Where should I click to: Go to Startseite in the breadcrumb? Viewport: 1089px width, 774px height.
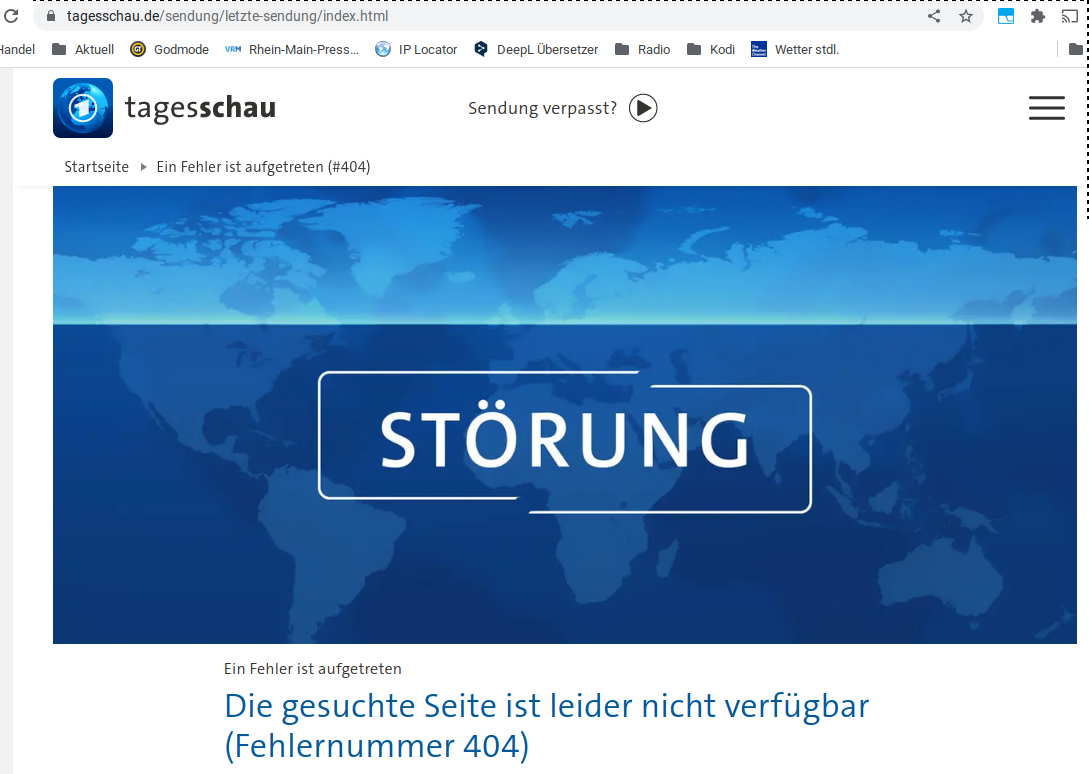click(x=97, y=167)
